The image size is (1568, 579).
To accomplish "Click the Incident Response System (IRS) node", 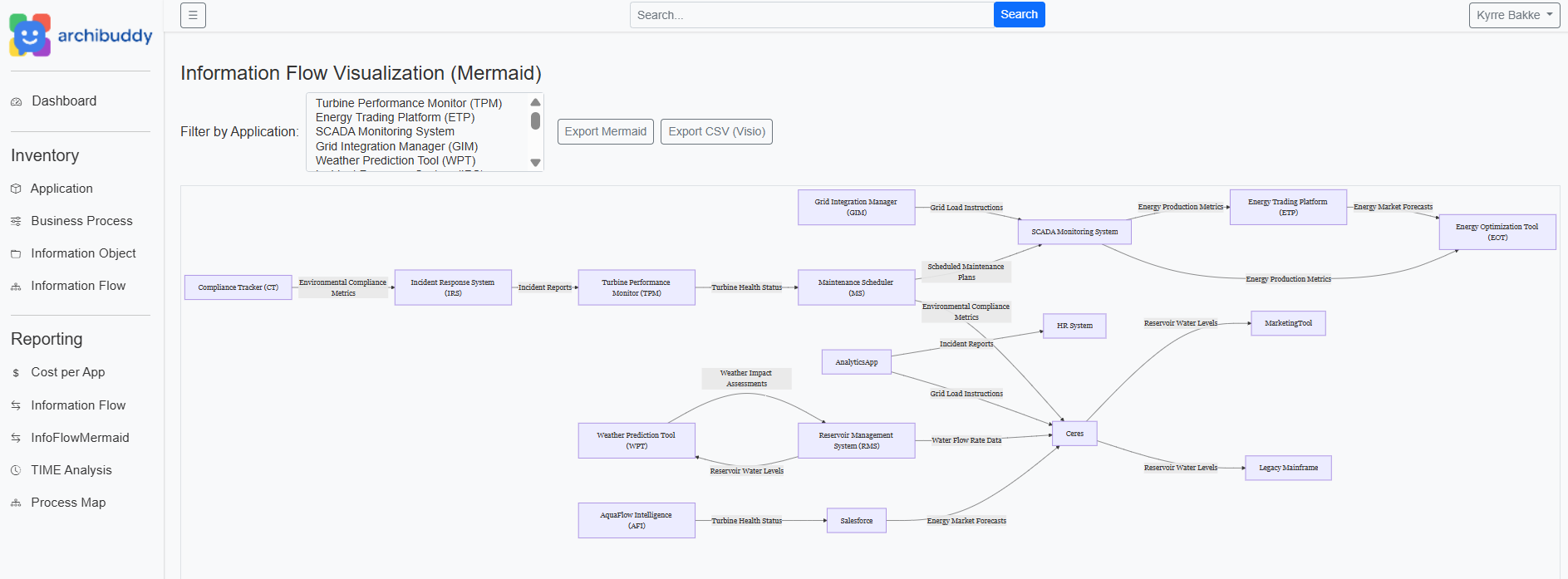I will coord(453,287).
